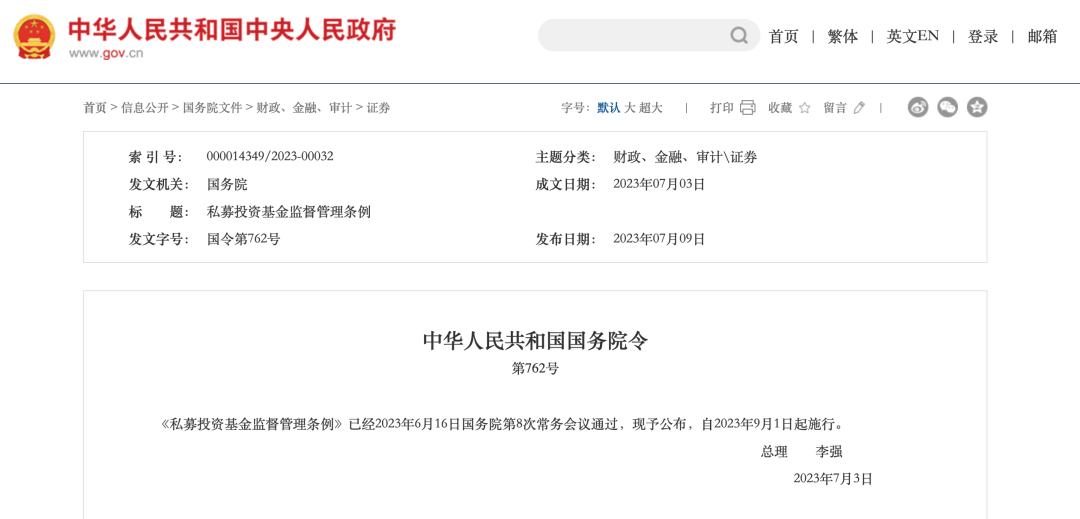This screenshot has width=1080, height=519.
Task: Focus the site search input field
Action: pos(648,35)
